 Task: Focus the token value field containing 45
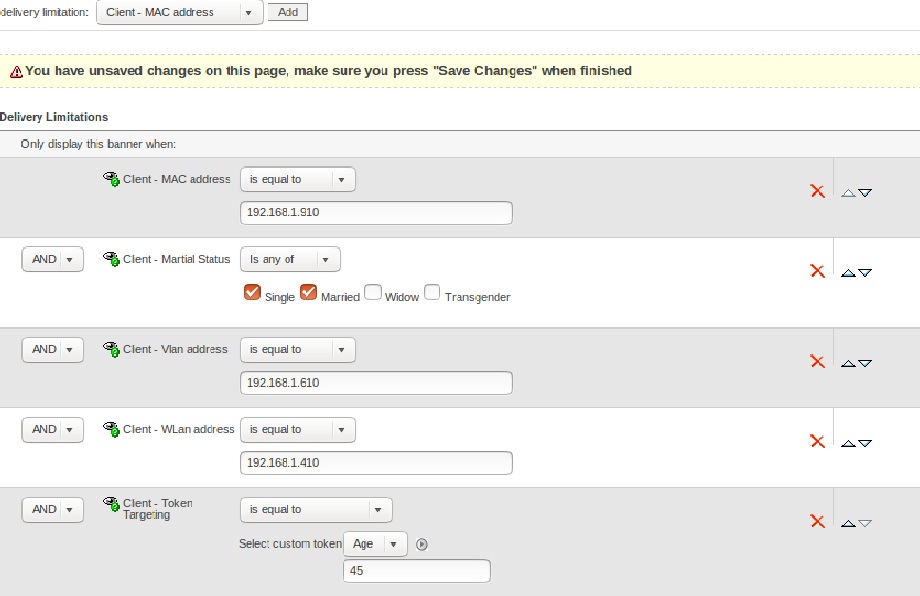click(x=416, y=571)
